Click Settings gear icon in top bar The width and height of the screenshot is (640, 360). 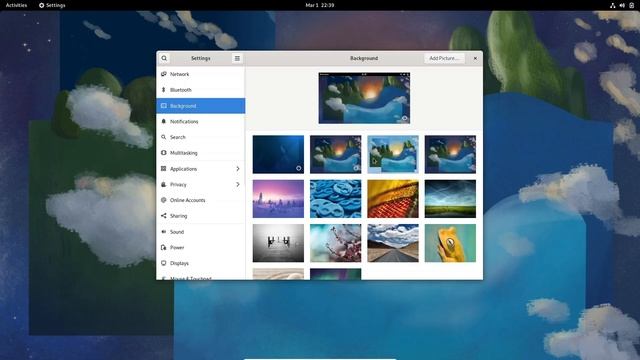(41, 5)
